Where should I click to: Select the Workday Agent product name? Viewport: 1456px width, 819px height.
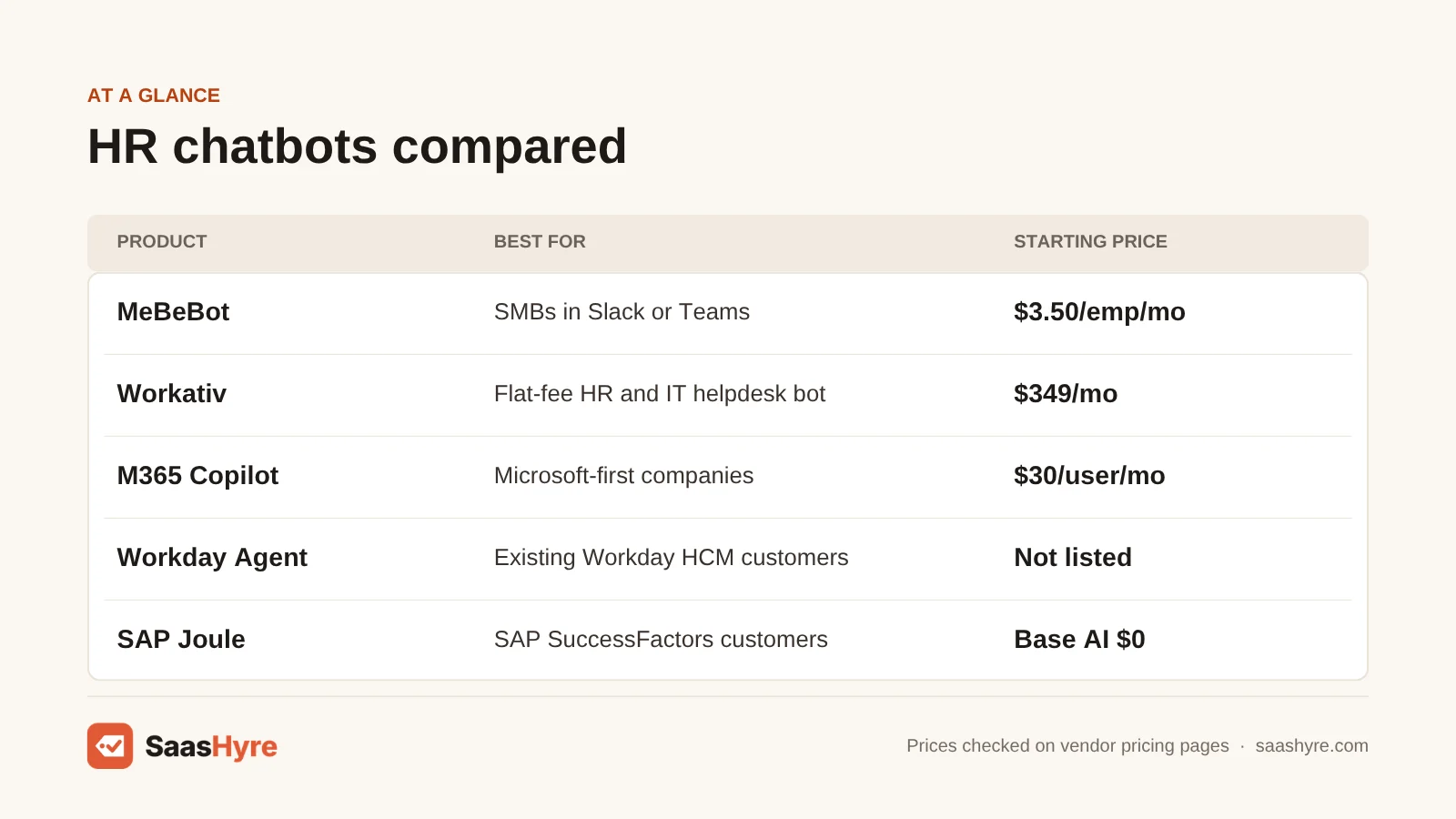pos(212,558)
